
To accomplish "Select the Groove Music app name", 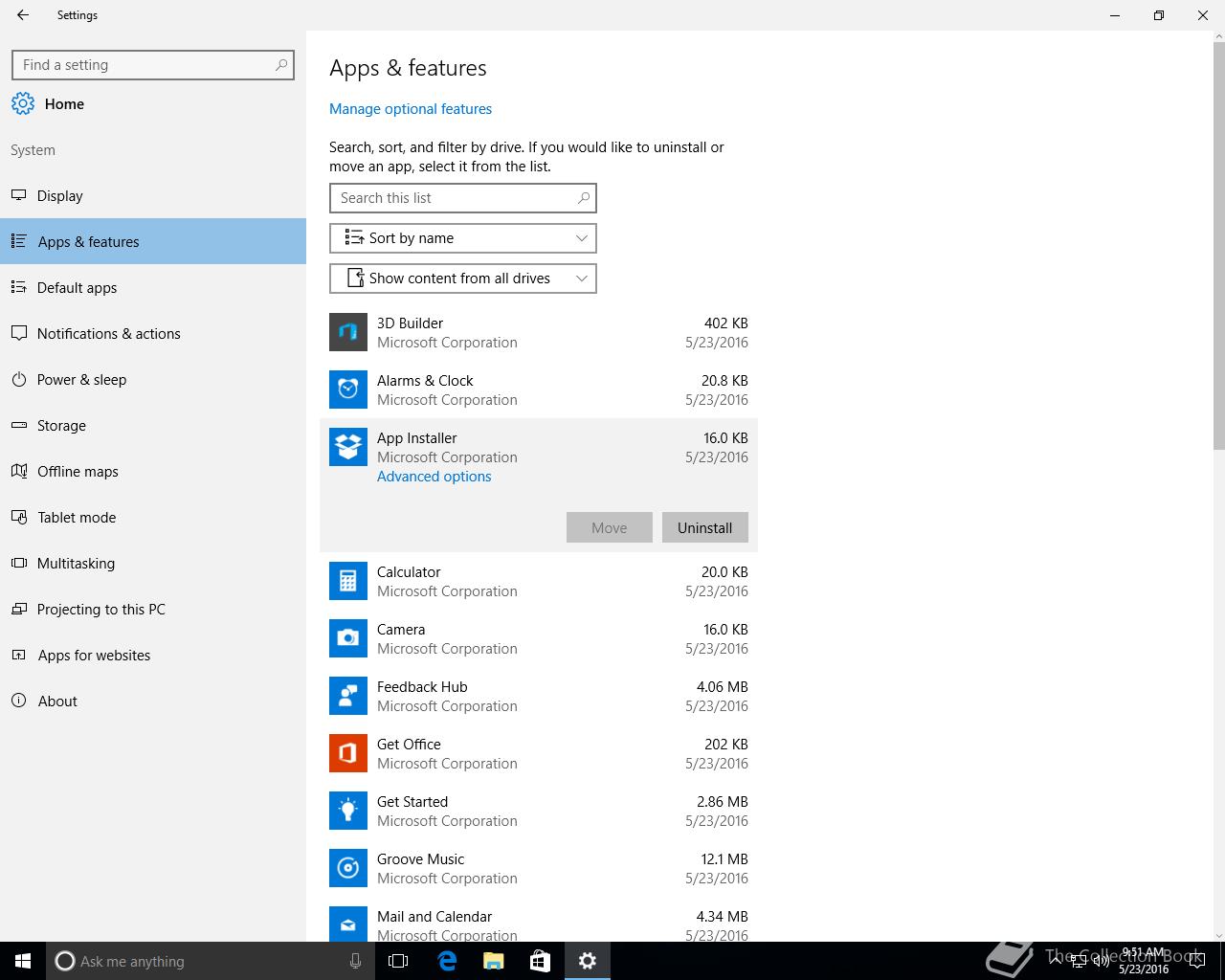I will (420, 859).
